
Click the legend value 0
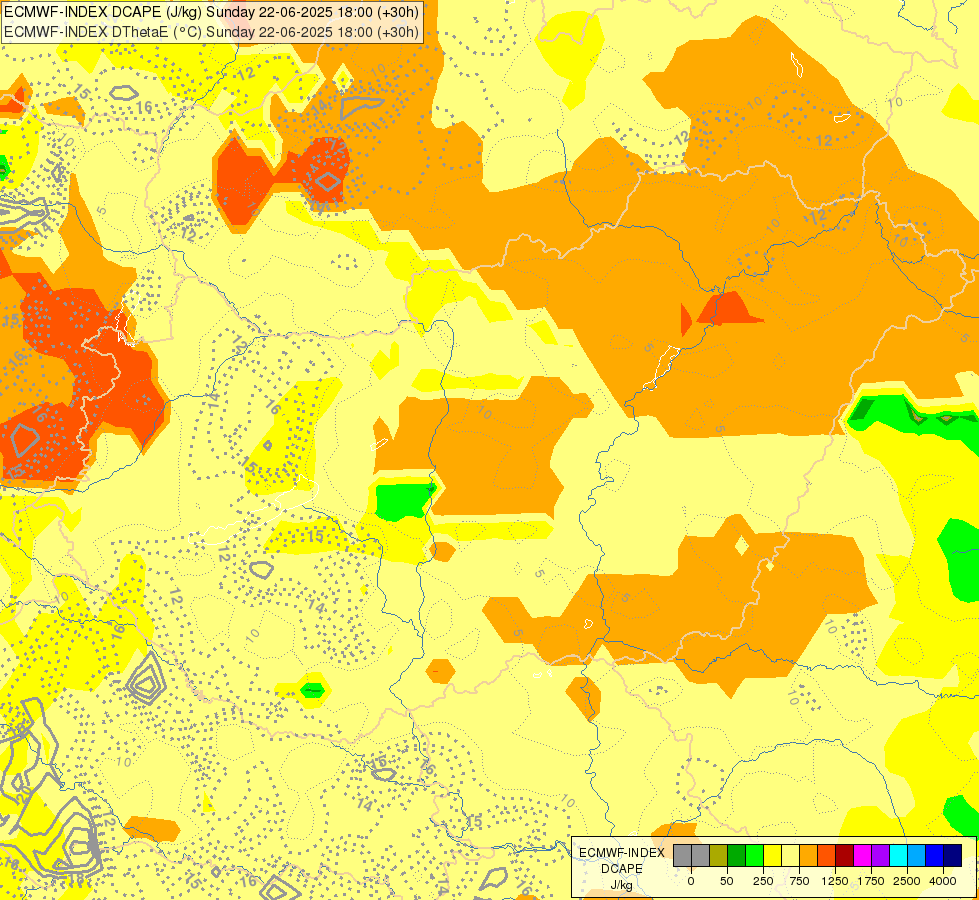coord(691,881)
